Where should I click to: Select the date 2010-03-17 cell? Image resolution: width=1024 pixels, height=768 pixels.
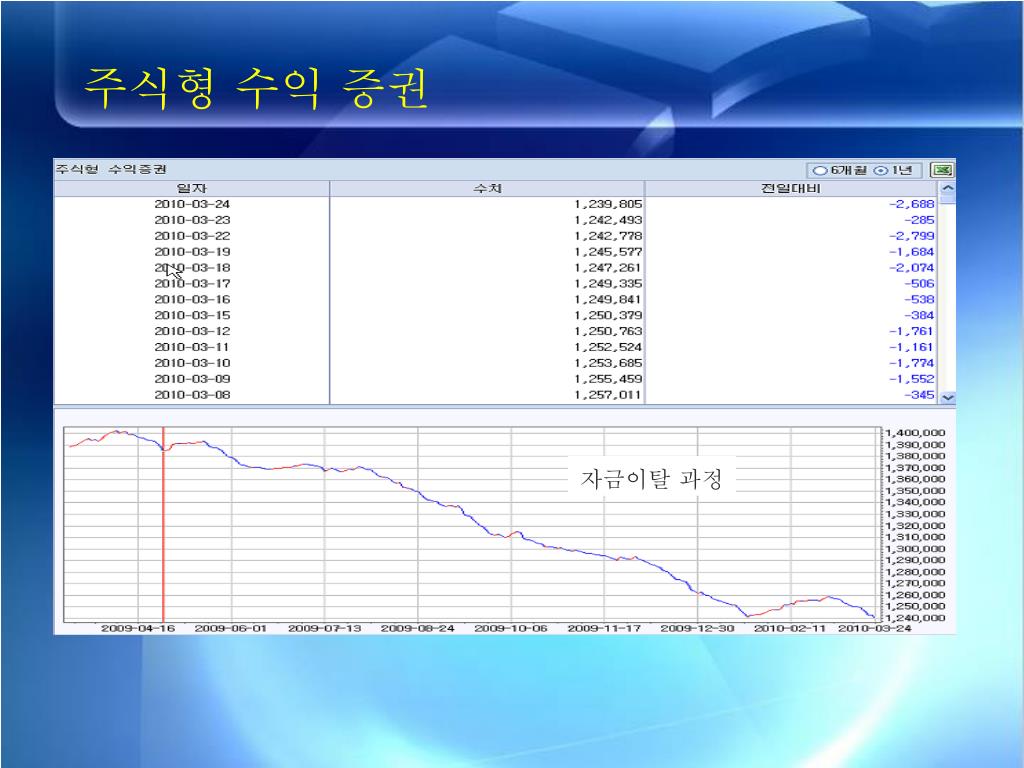pyautogui.click(x=192, y=283)
